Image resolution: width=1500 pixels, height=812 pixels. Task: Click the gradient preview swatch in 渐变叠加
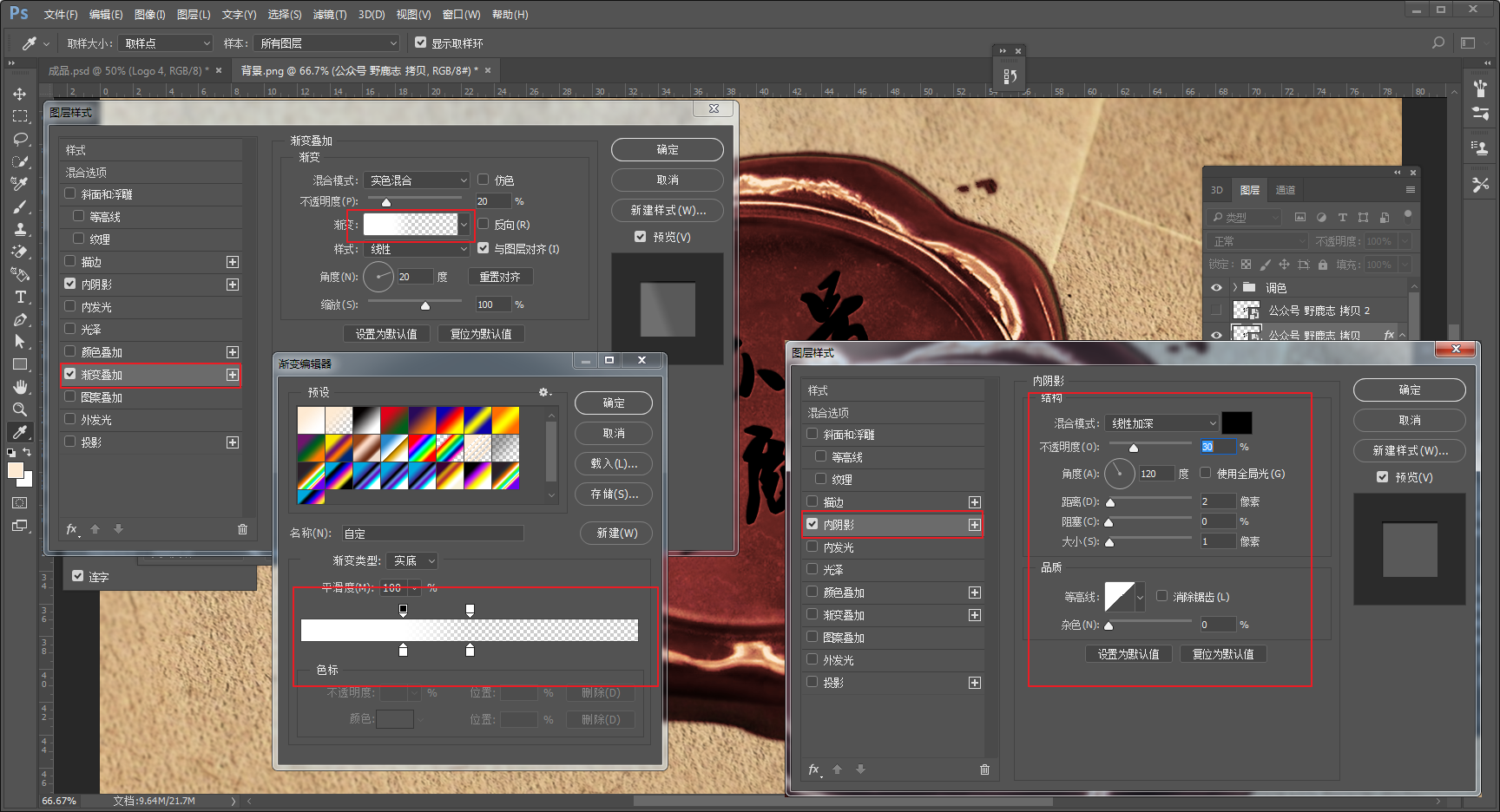(x=411, y=225)
